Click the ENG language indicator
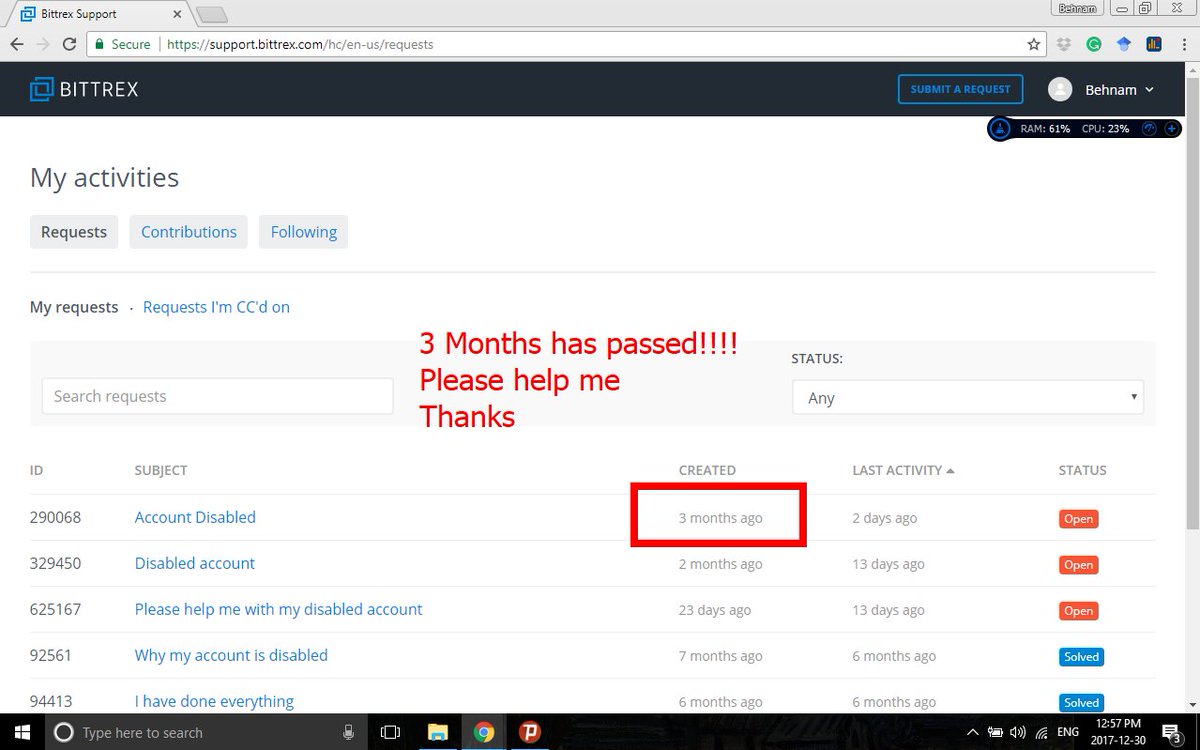Image resolution: width=1200 pixels, height=750 pixels. [x=1068, y=732]
